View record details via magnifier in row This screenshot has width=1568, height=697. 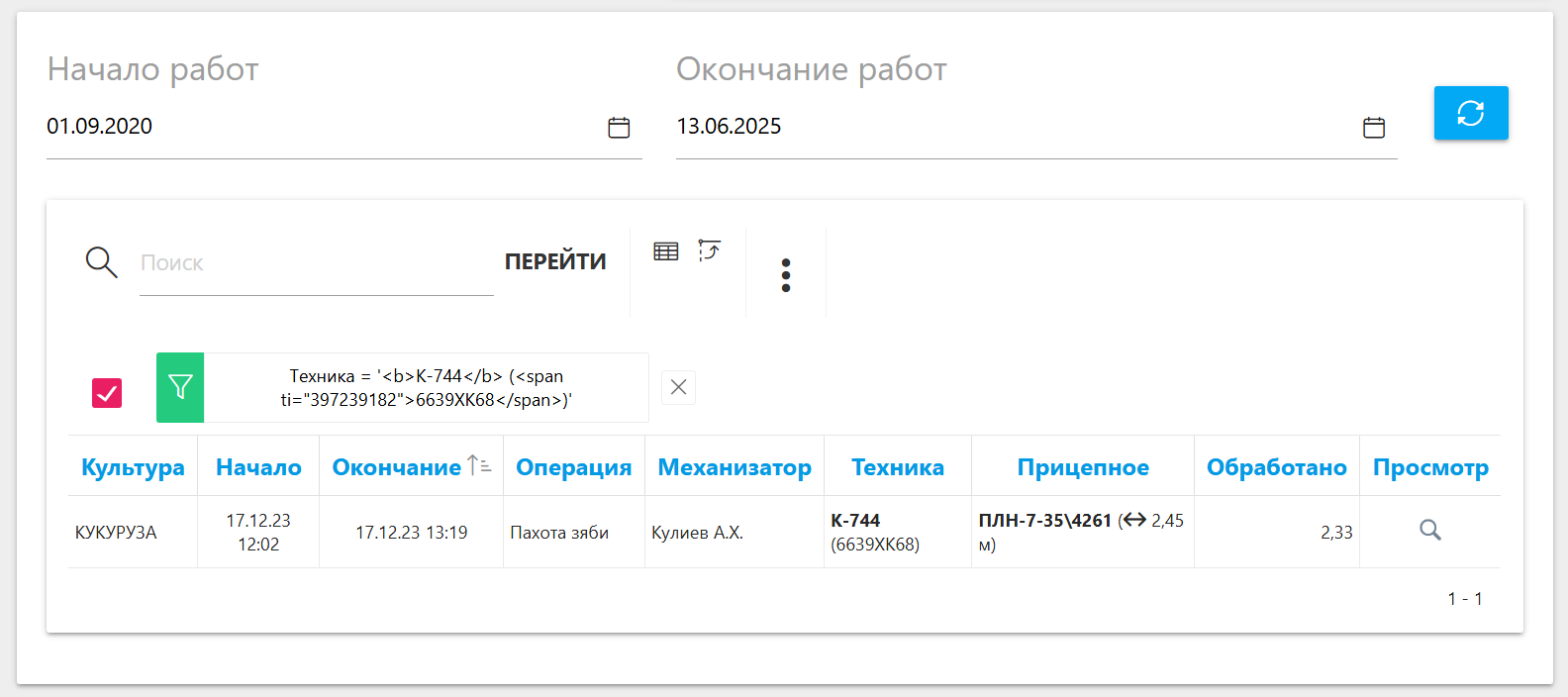point(1429,531)
